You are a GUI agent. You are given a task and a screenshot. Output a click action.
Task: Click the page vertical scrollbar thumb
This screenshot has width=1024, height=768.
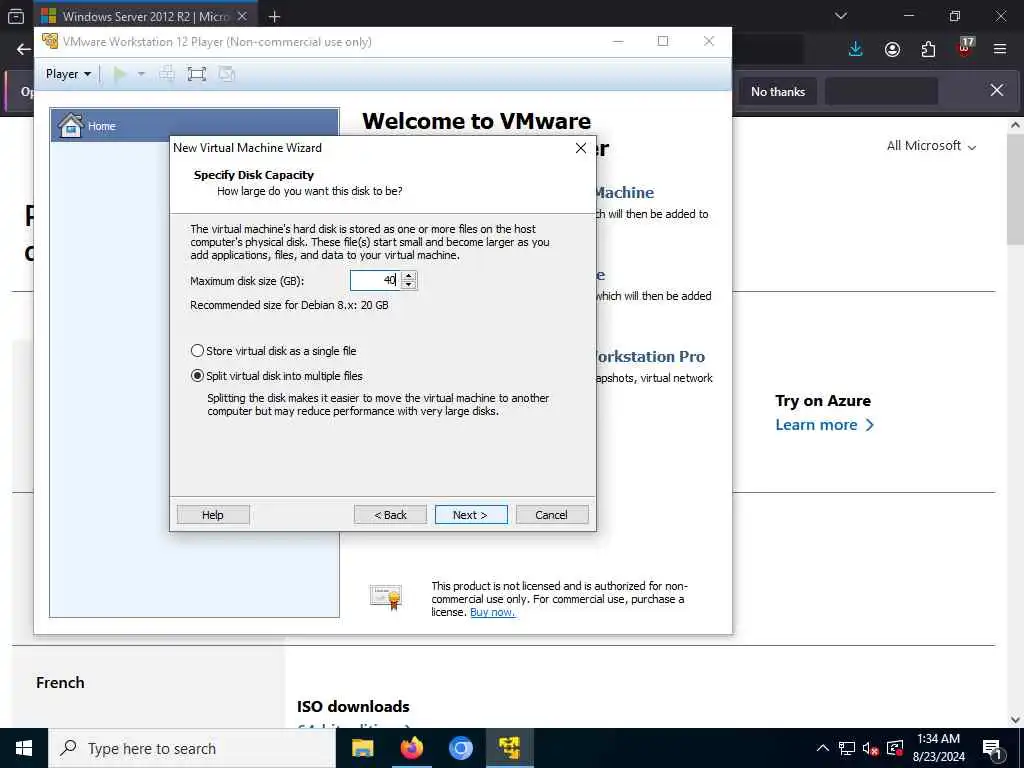tap(1015, 189)
